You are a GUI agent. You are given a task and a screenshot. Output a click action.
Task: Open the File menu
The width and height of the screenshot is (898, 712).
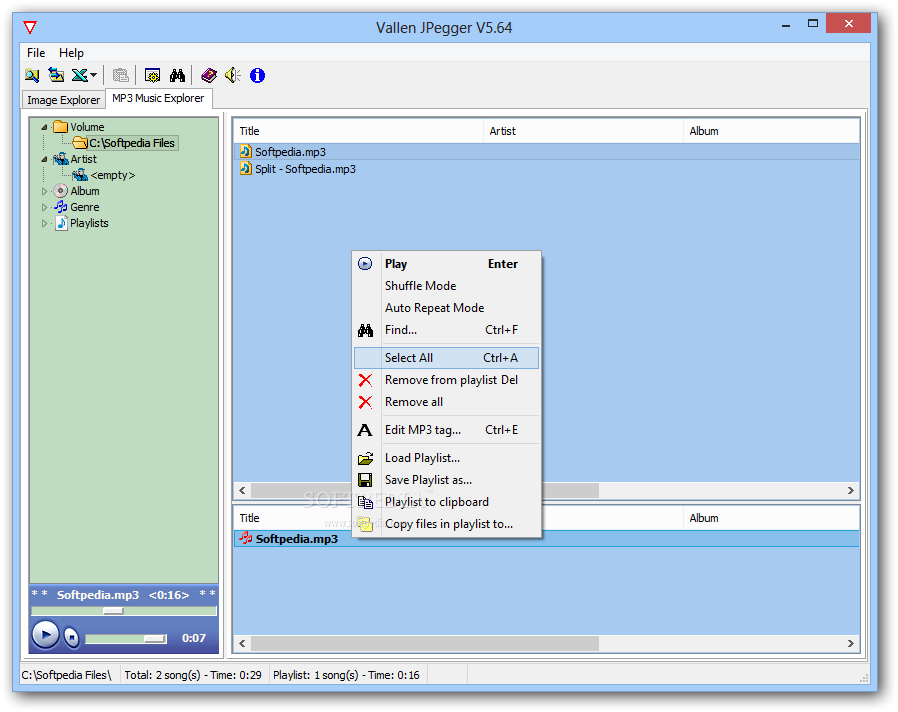[36, 53]
